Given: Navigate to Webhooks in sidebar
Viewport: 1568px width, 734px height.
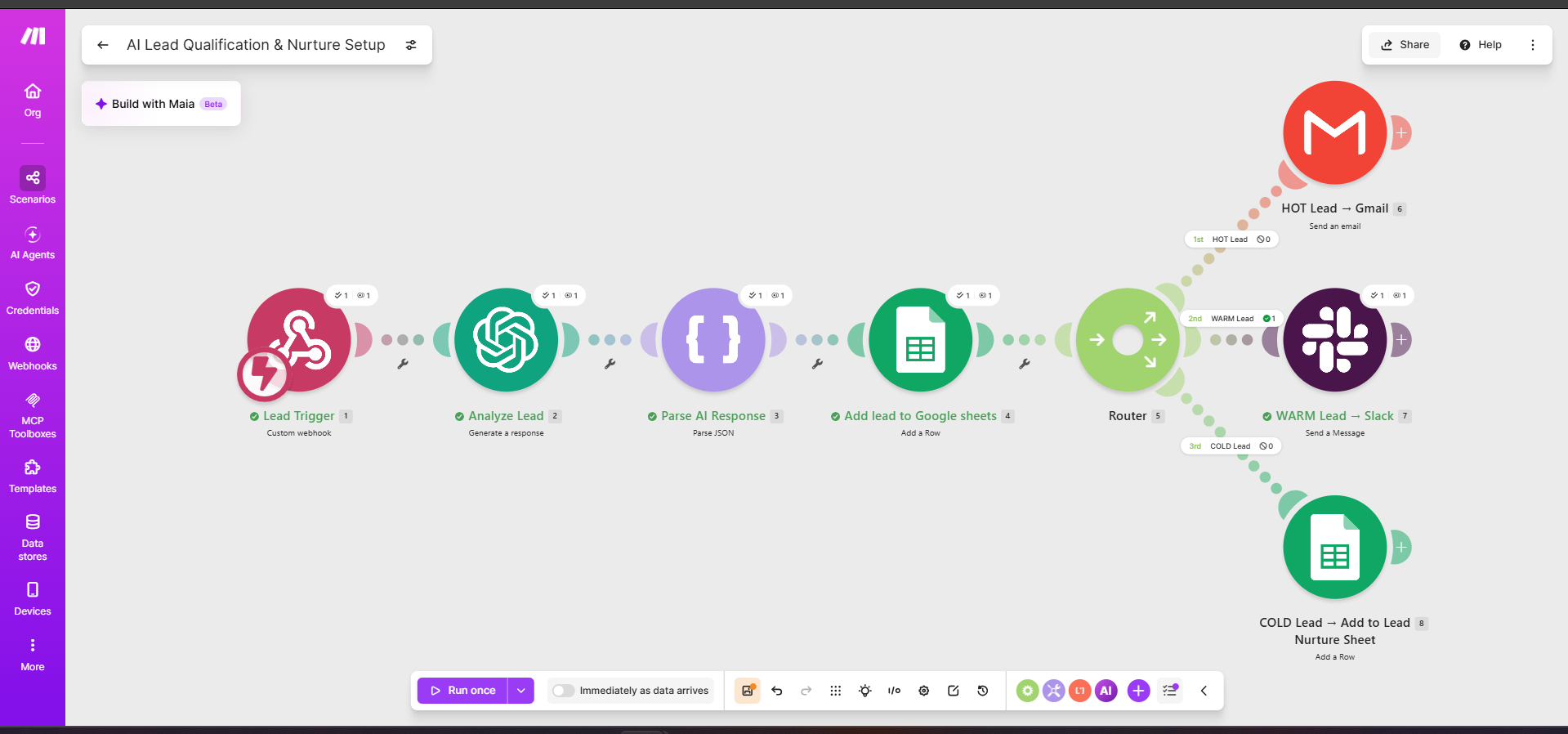Looking at the screenshot, I should (x=33, y=354).
